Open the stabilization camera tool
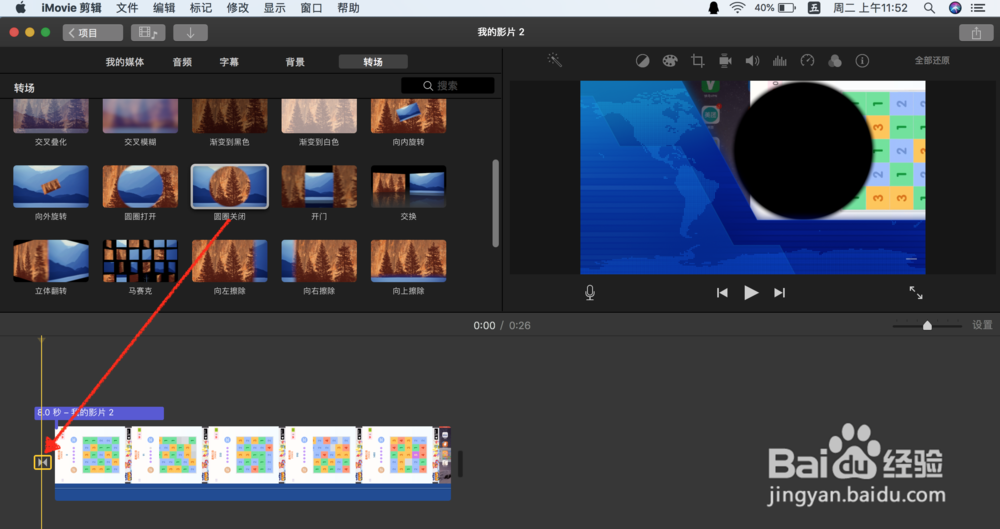Image resolution: width=1000 pixels, height=529 pixels. coord(725,61)
